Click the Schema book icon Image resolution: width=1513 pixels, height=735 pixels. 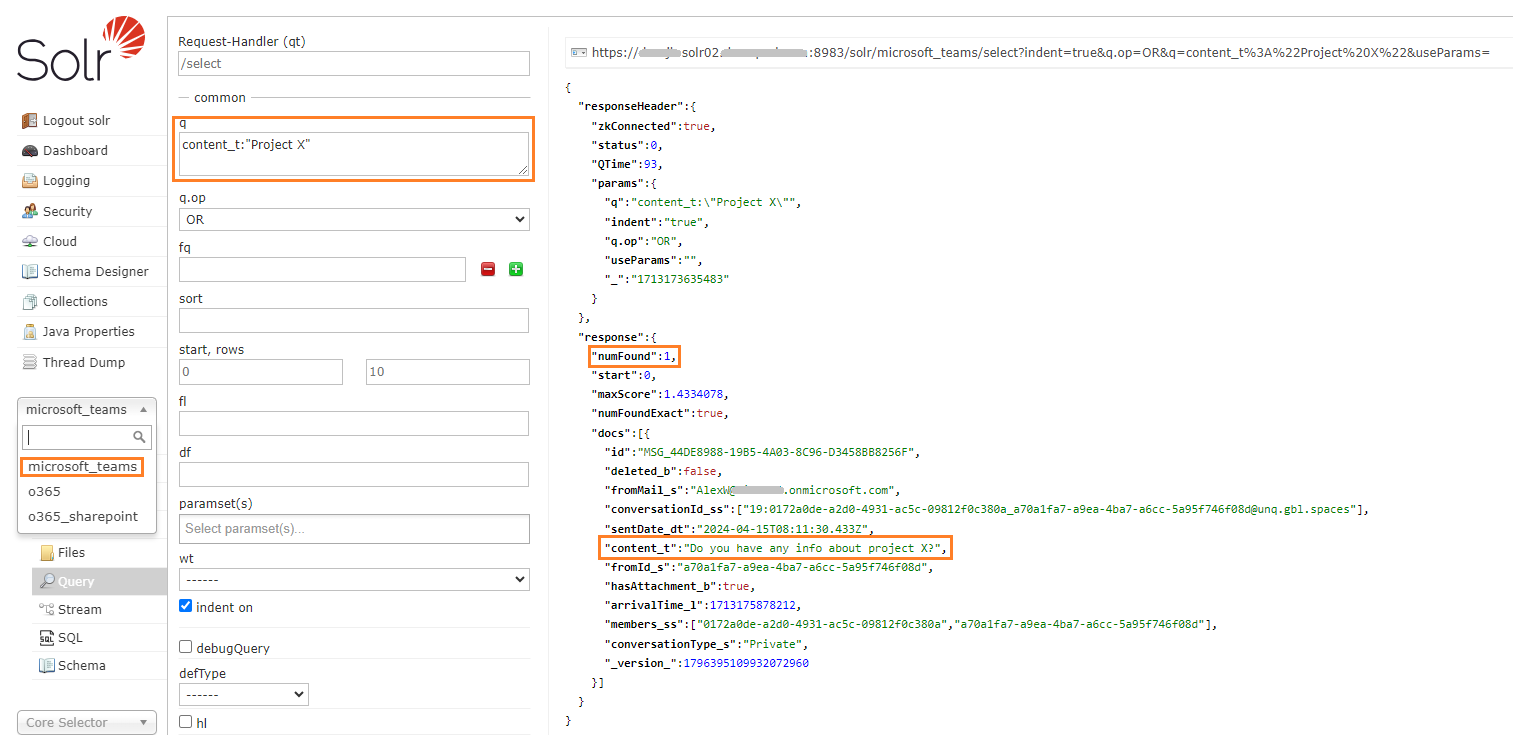(47, 666)
